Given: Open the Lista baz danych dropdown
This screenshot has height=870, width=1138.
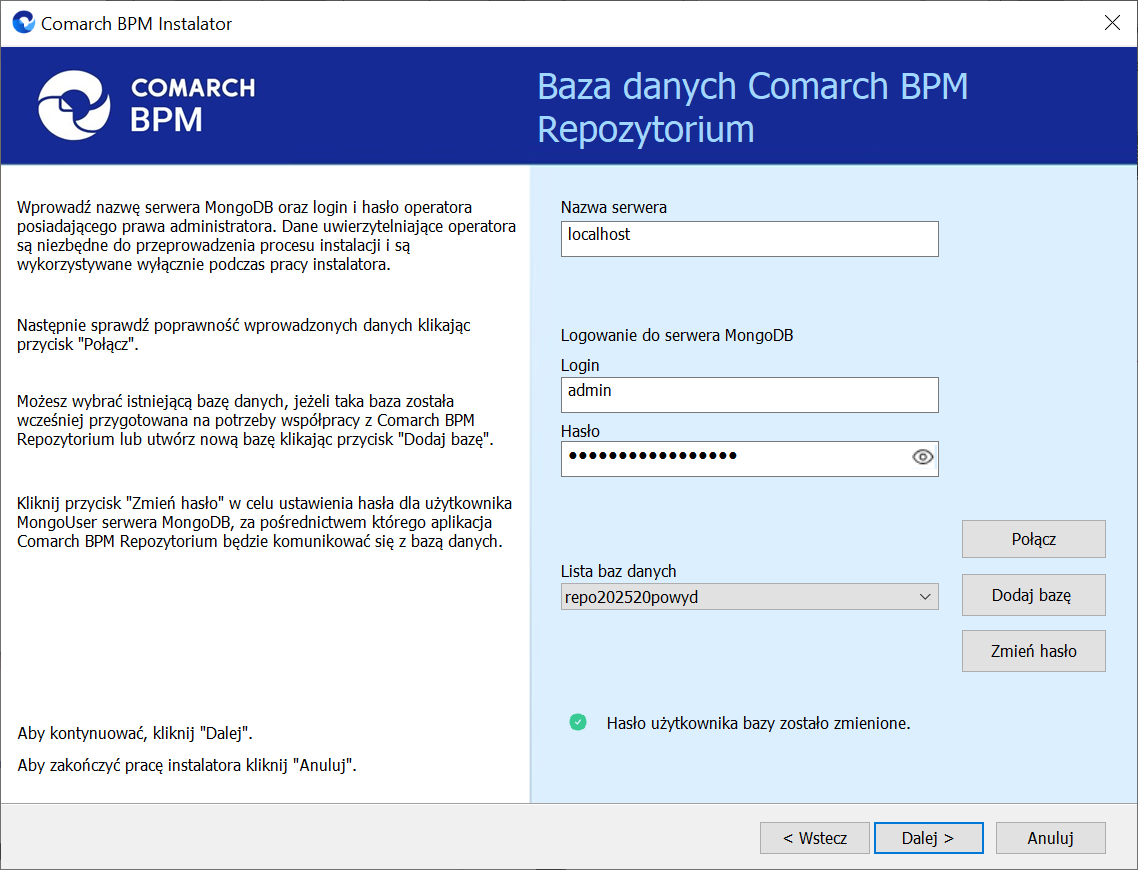Looking at the screenshot, I should coord(749,596).
